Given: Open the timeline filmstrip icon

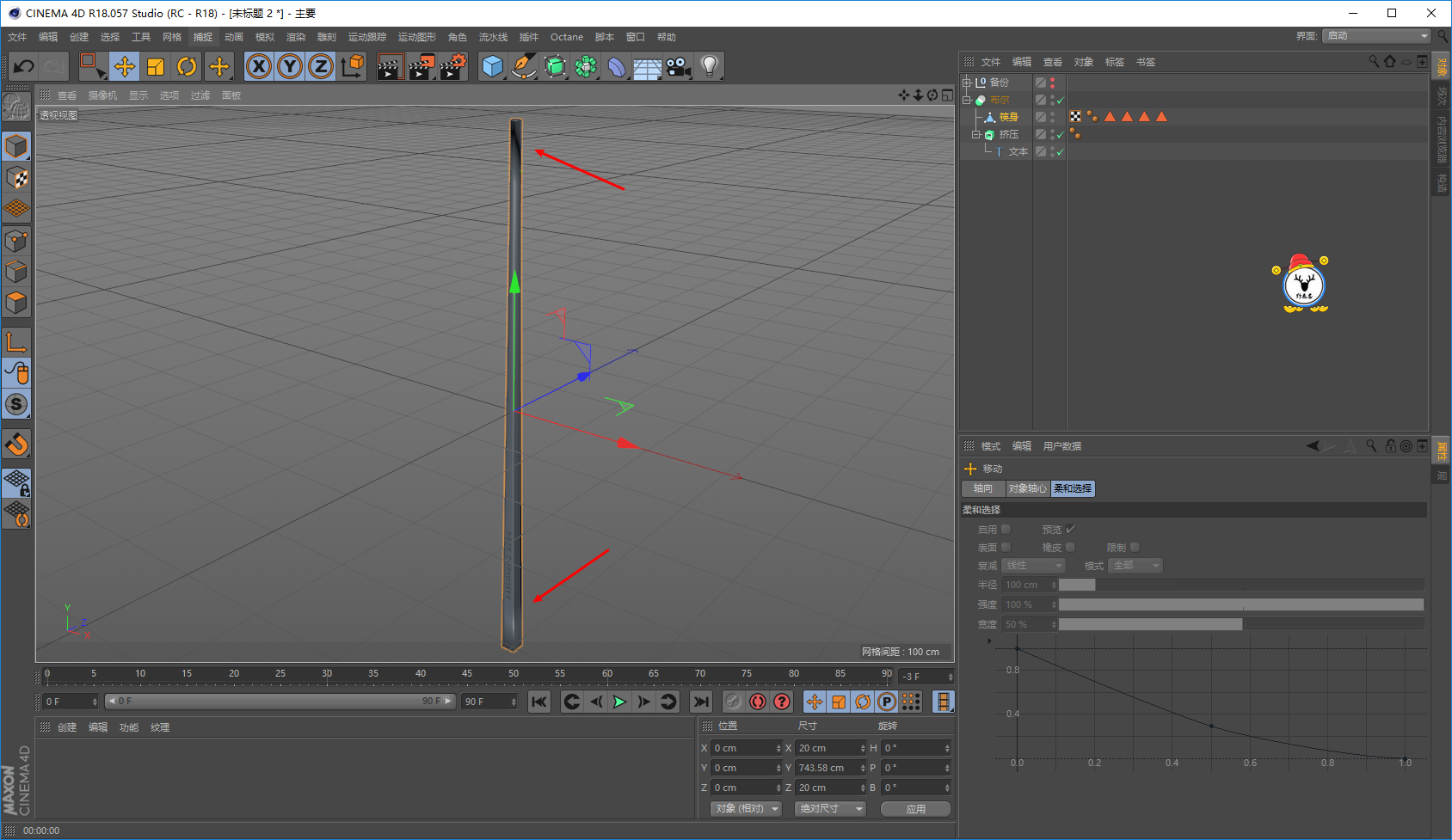Looking at the screenshot, I should [x=944, y=702].
